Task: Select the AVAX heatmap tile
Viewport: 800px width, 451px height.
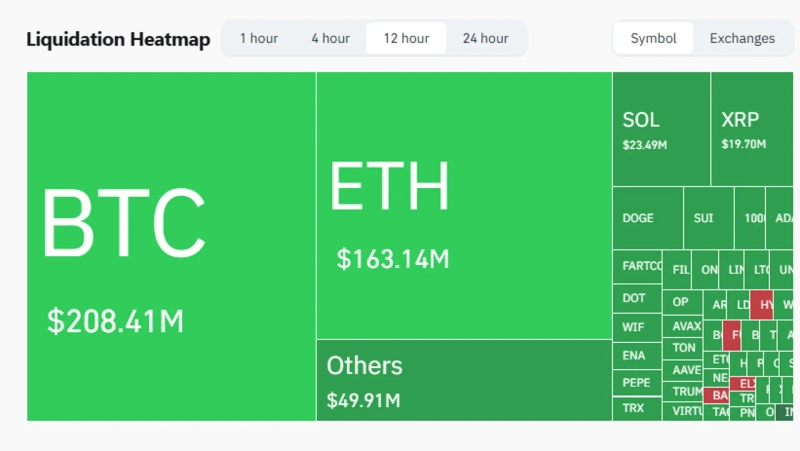Action: tap(686, 326)
